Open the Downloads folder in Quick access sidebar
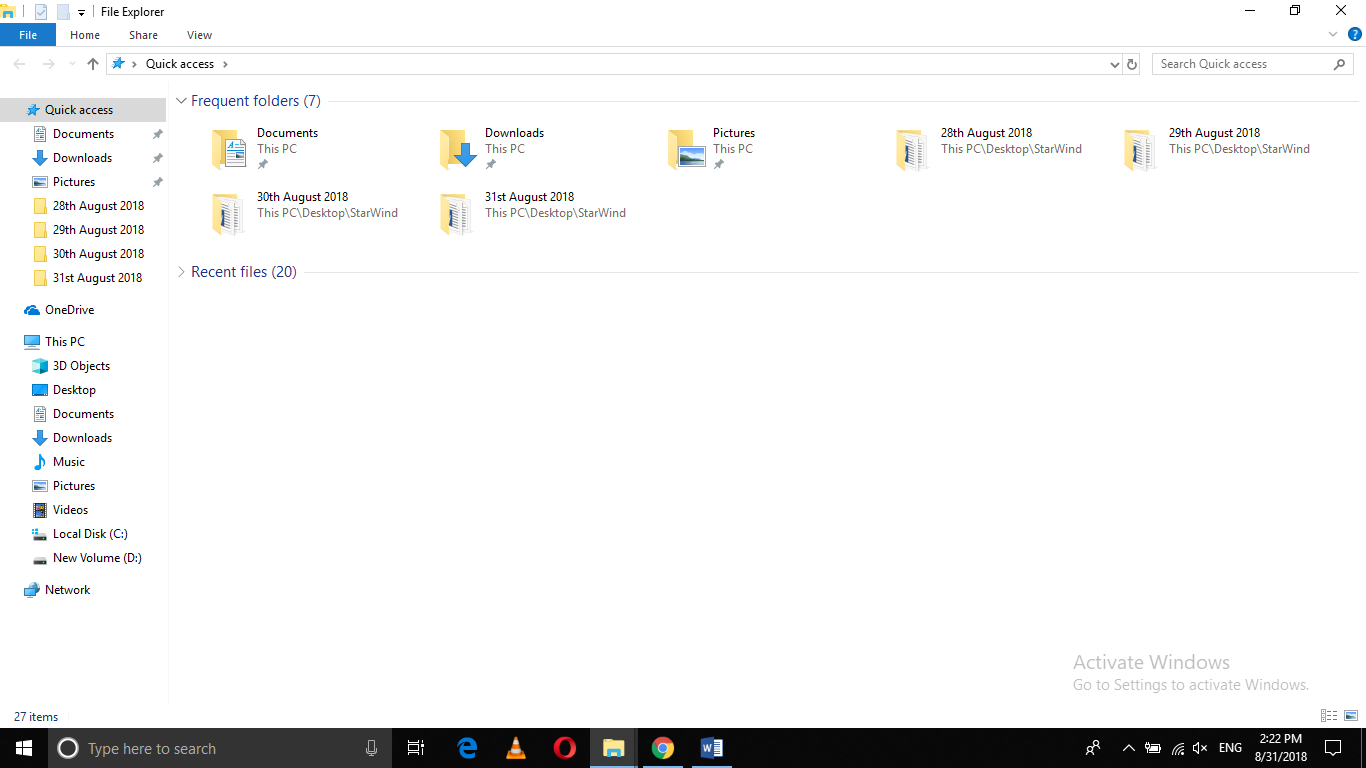This screenshot has height=768, width=1366. click(x=82, y=157)
